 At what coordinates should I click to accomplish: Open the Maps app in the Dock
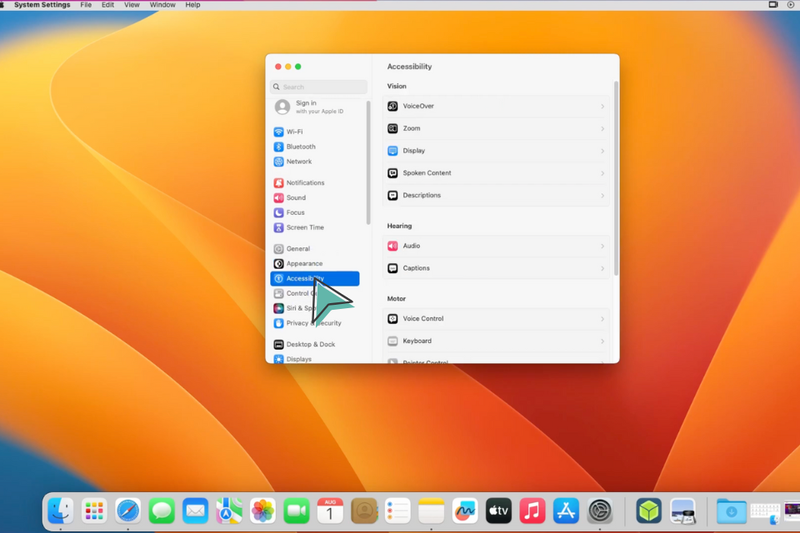coord(229,511)
